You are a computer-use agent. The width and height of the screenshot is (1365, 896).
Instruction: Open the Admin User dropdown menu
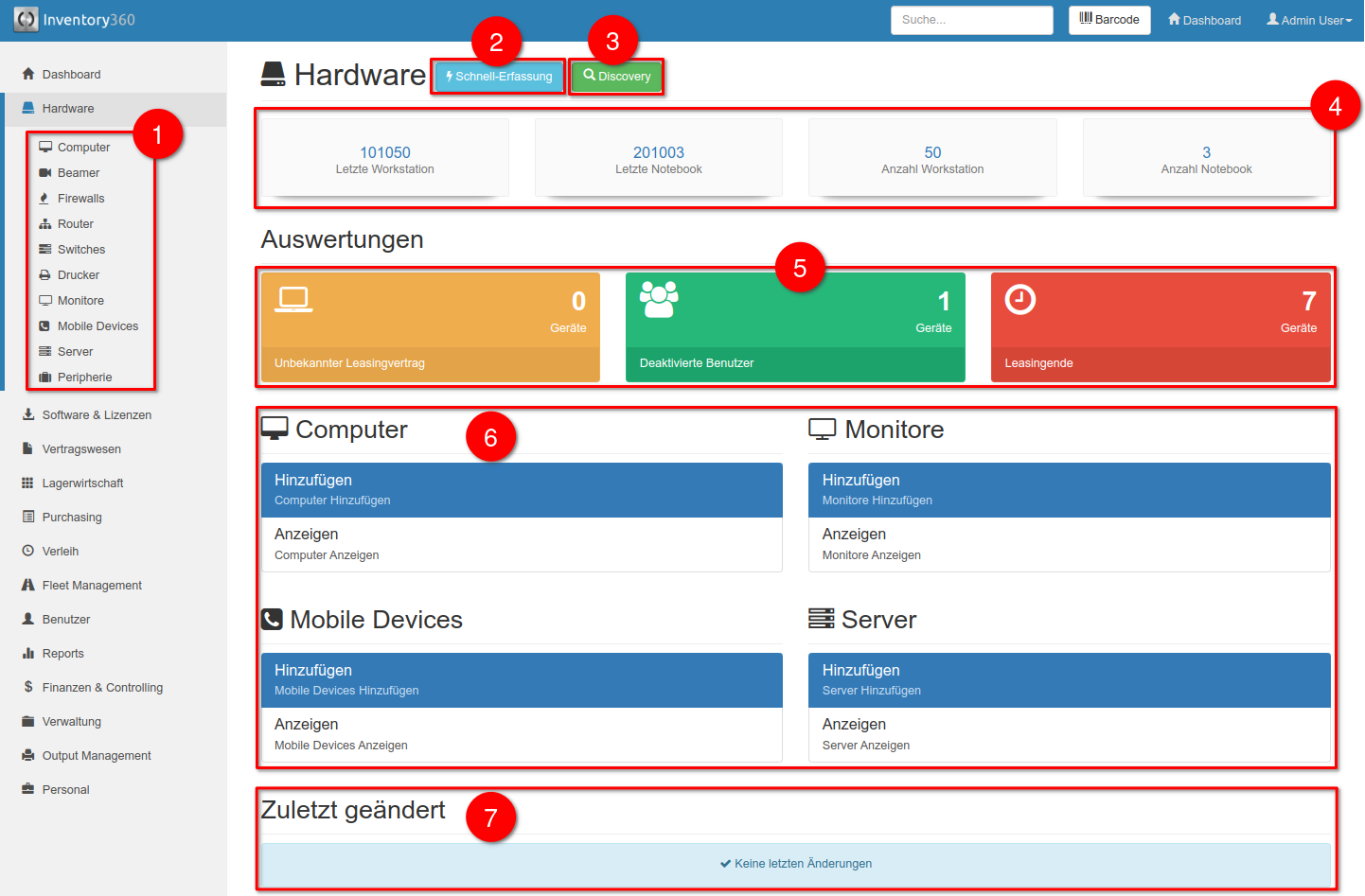[x=1309, y=17]
